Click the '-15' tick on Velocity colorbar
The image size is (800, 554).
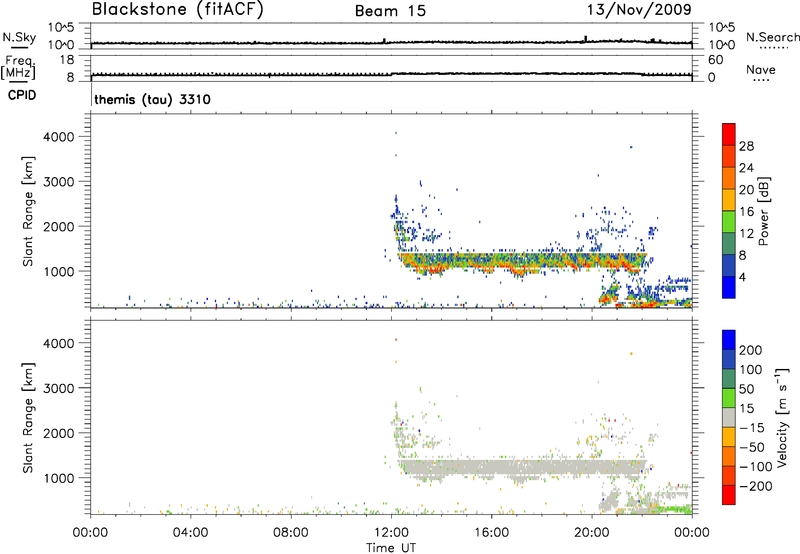click(751, 428)
